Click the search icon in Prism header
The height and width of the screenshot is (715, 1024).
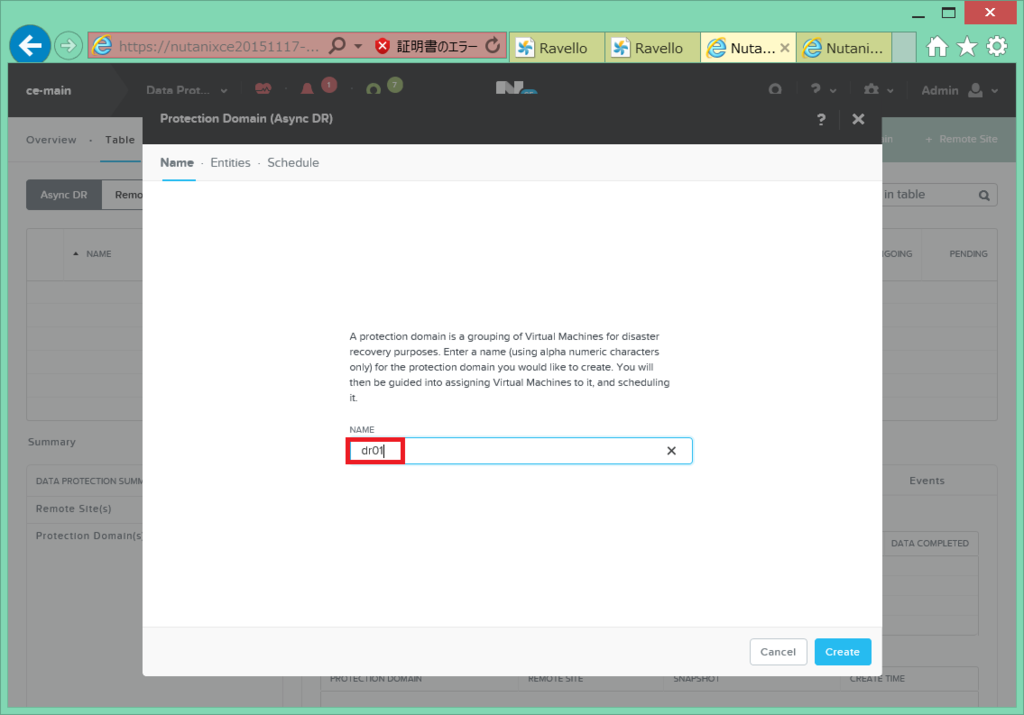(x=775, y=89)
